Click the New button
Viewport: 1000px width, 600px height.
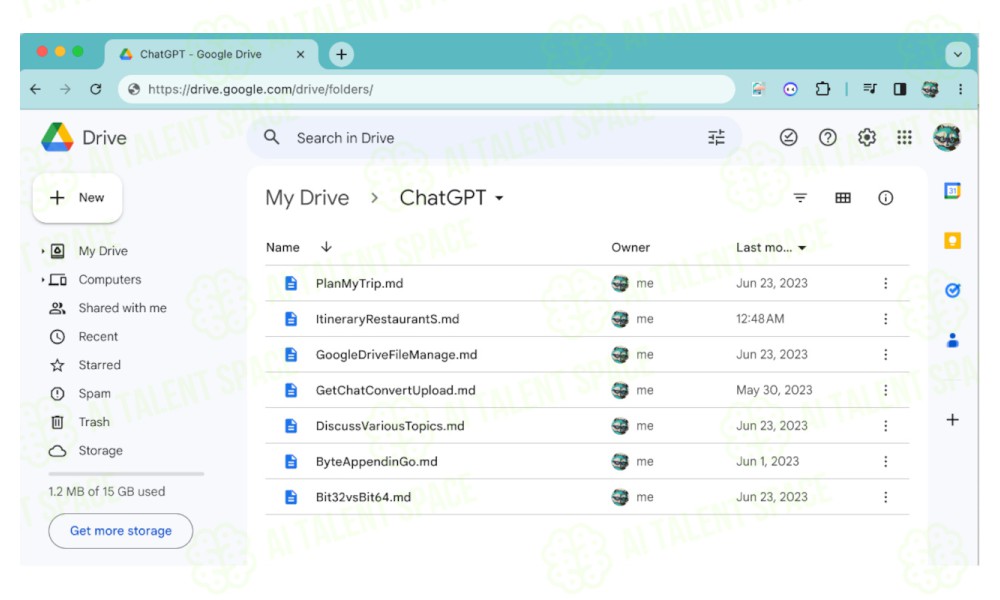point(77,198)
